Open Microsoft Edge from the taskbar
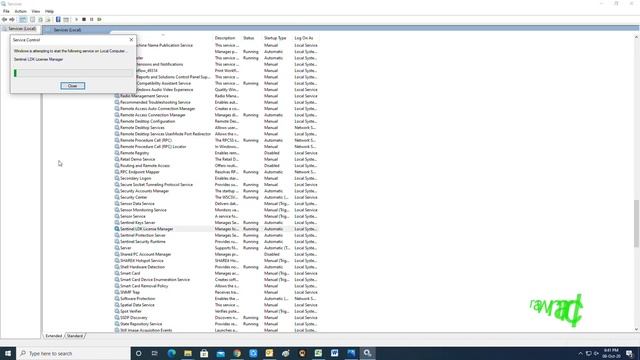The width and height of the screenshot is (640, 360). click(x=171, y=353)
